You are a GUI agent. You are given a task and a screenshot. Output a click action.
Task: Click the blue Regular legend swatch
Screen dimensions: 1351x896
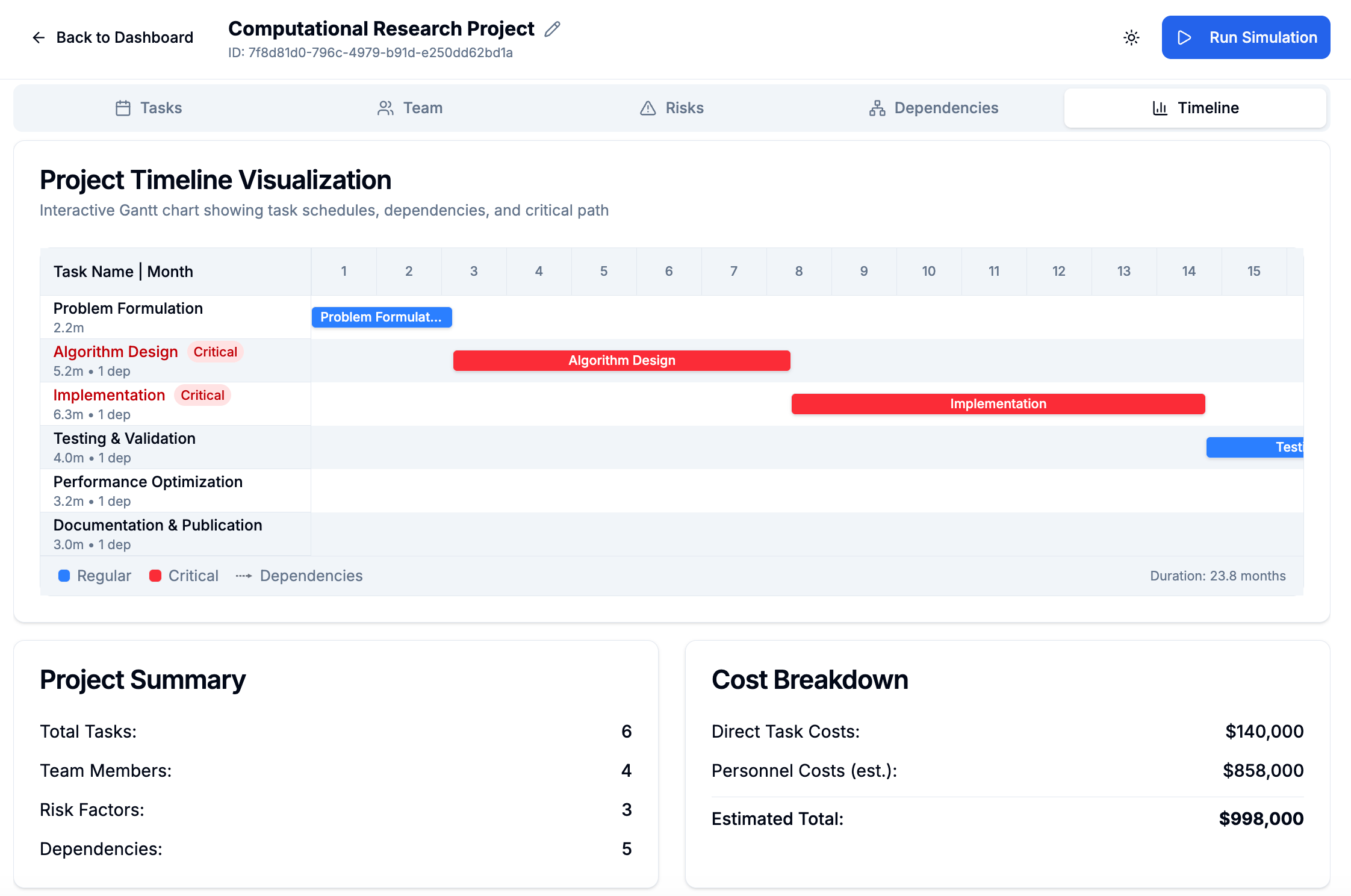pyautogui.click(x=64, y=576)
